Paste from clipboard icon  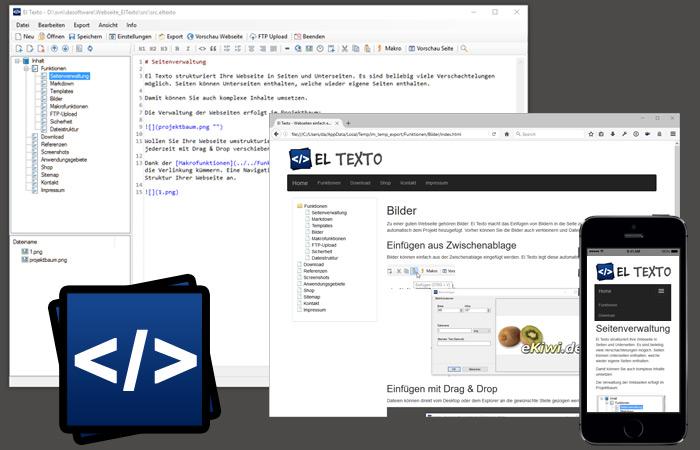[367, 49]
